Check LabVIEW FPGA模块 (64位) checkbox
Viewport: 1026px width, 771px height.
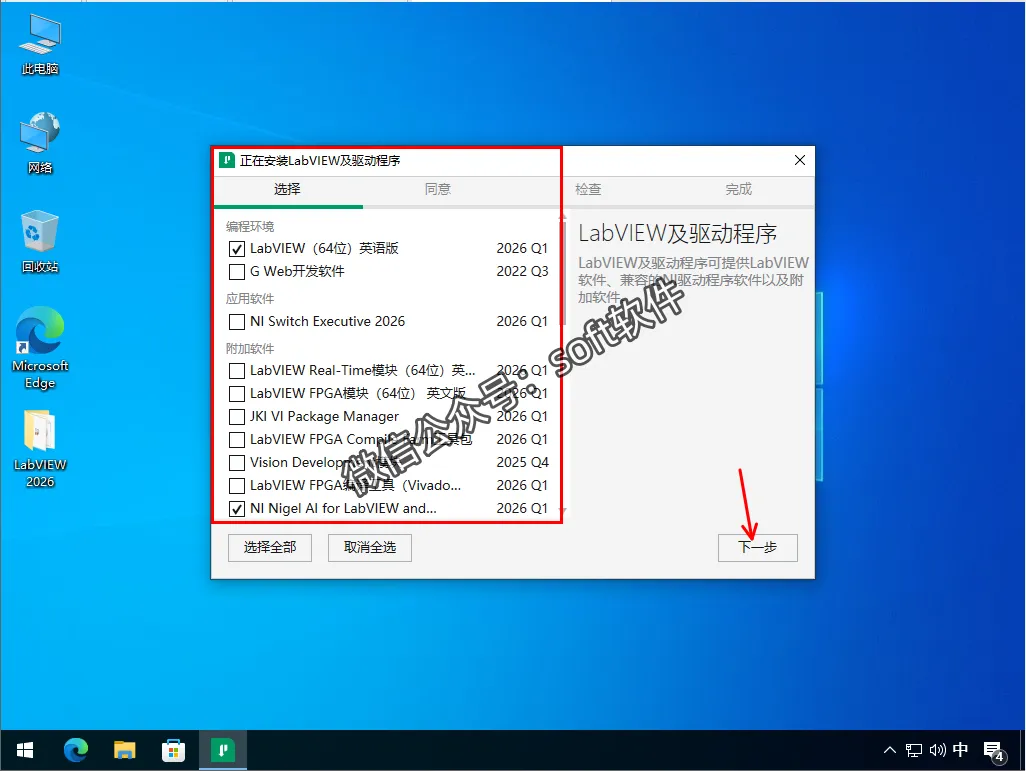237,394
